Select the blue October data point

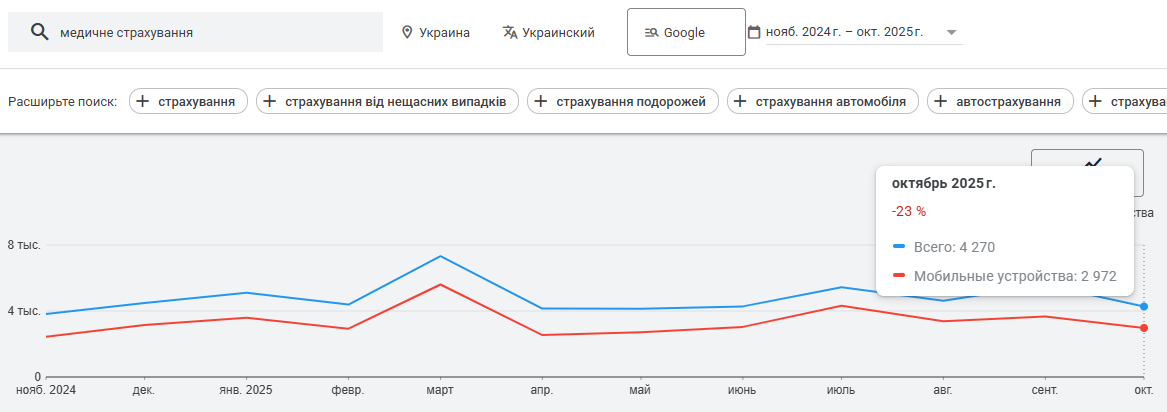coord(1144,306)
